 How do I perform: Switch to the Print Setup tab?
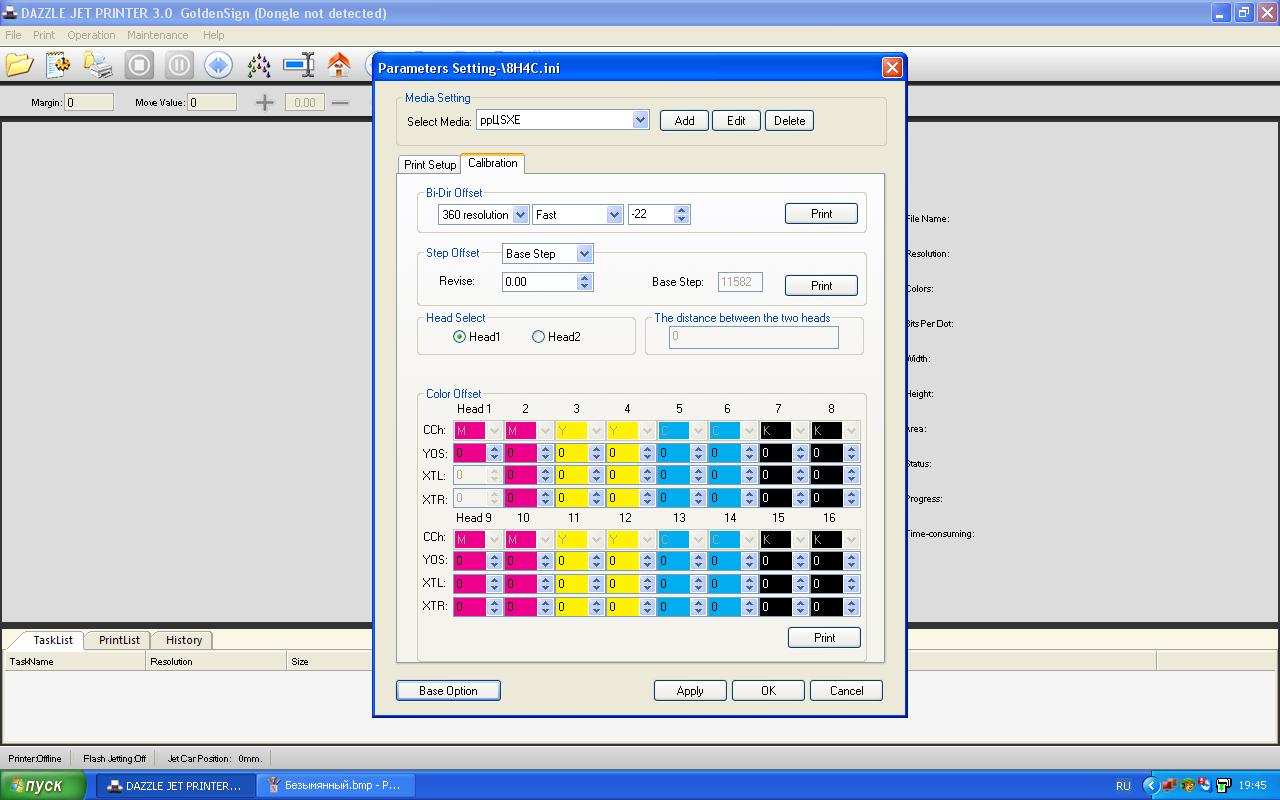pos(430,164)
